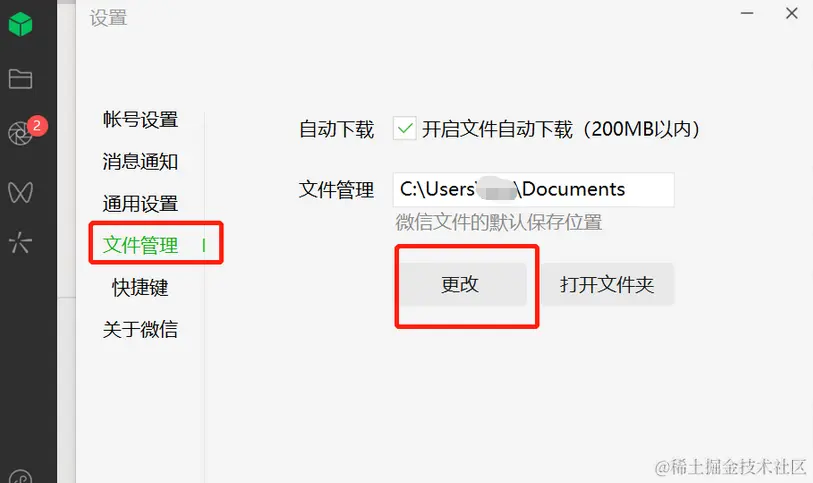Close the 设置 window

pyautogui.click(x=791, y=13)
